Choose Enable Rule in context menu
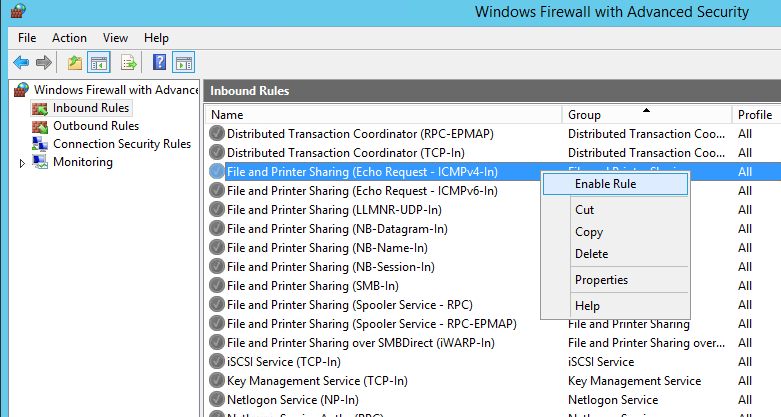This screenshot has width=781, height=417. [615, 184]
